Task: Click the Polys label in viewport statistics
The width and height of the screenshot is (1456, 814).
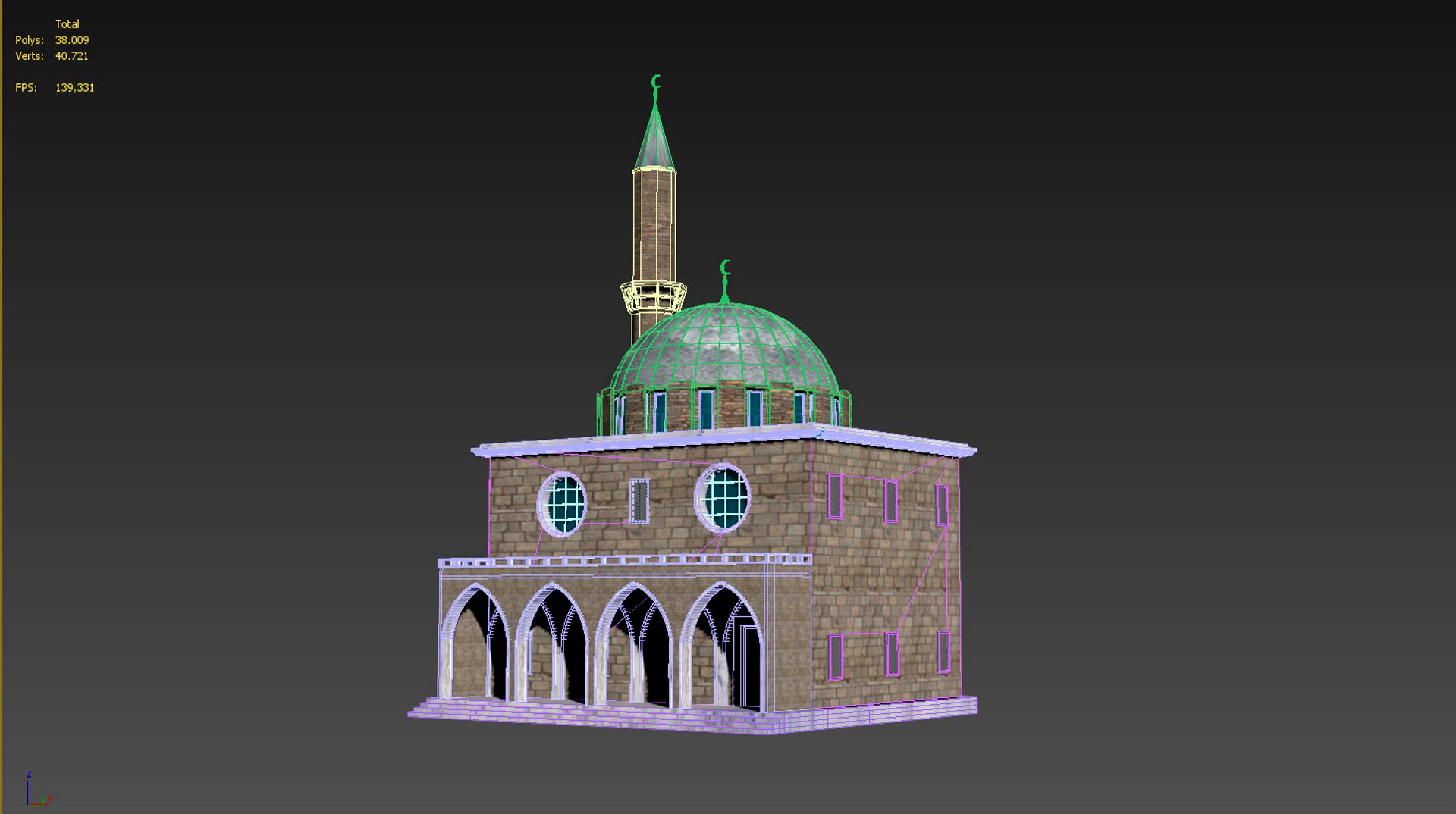Action: [x=30, y=40]
